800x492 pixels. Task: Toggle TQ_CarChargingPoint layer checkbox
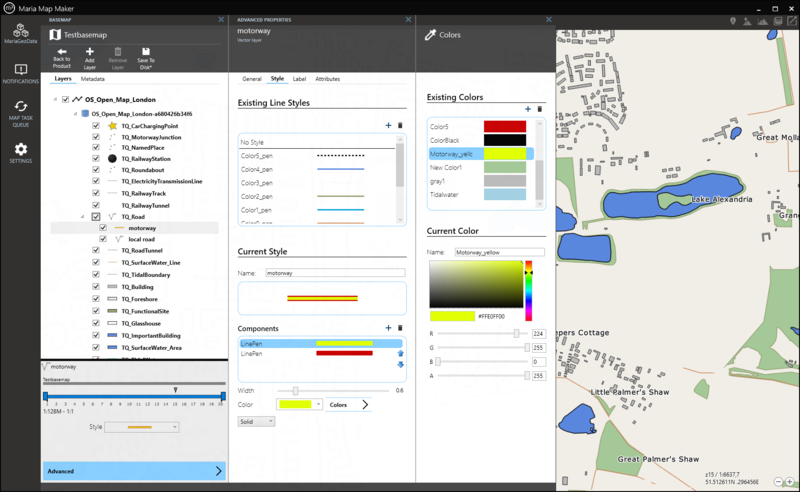click(x=95, y=126)
